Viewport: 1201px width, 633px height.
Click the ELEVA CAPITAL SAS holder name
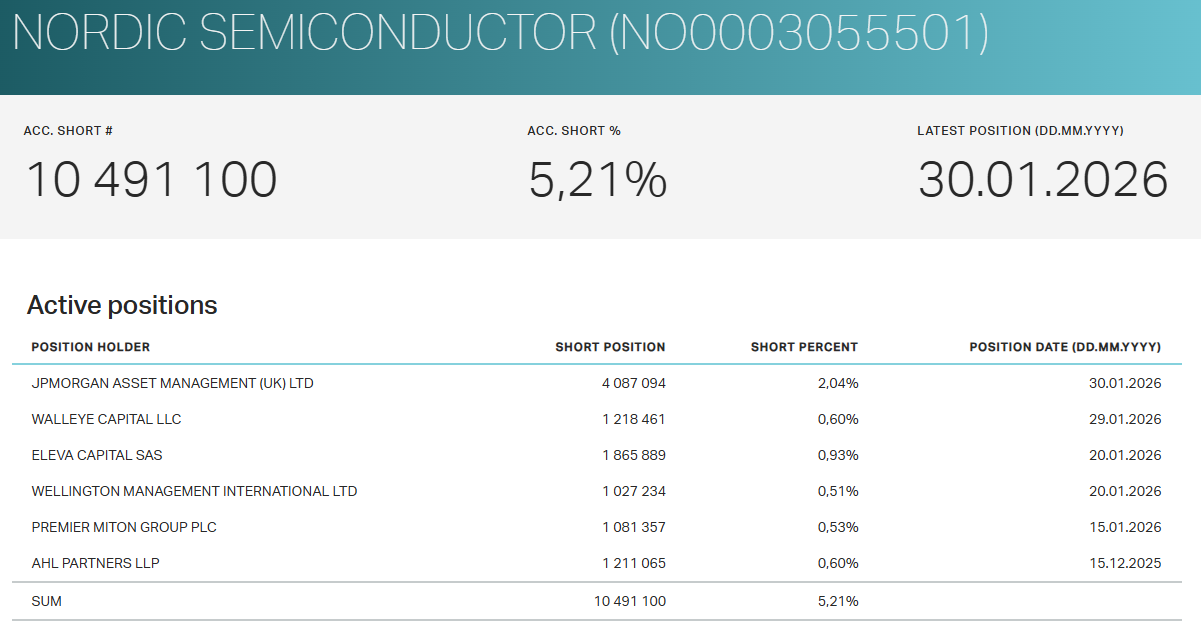[x=97, y=455]
